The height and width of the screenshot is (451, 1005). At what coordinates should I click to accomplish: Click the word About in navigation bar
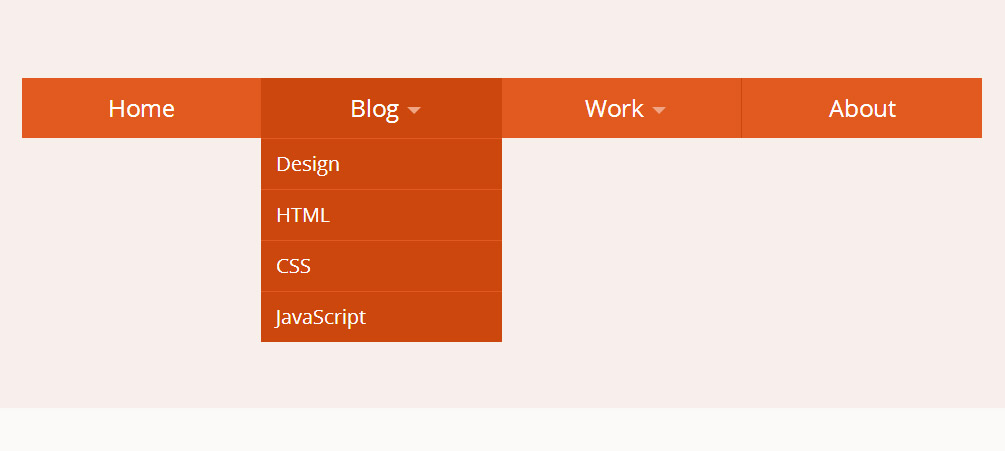point(862,109)
